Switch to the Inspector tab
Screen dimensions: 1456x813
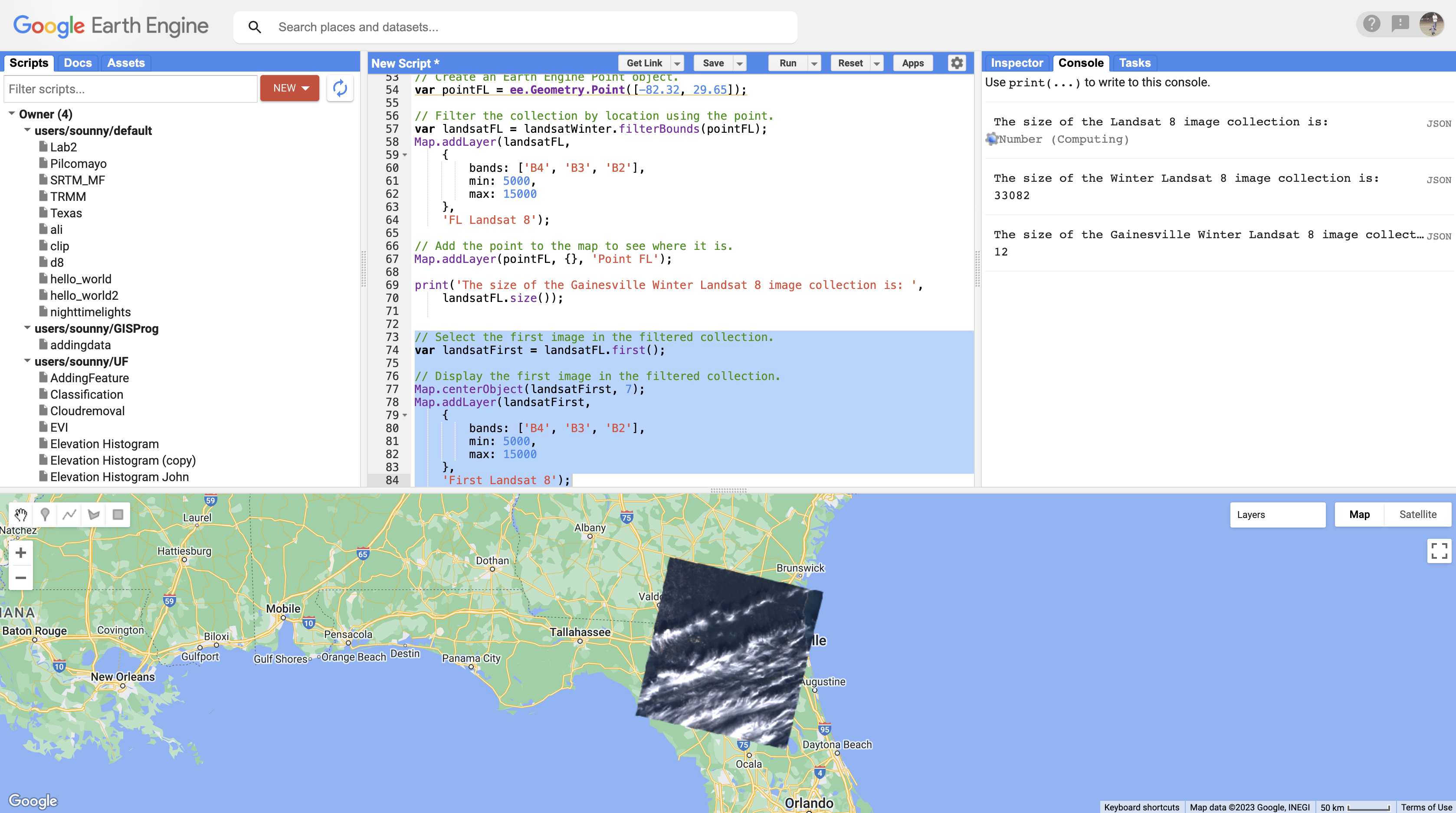point(1016,63)
